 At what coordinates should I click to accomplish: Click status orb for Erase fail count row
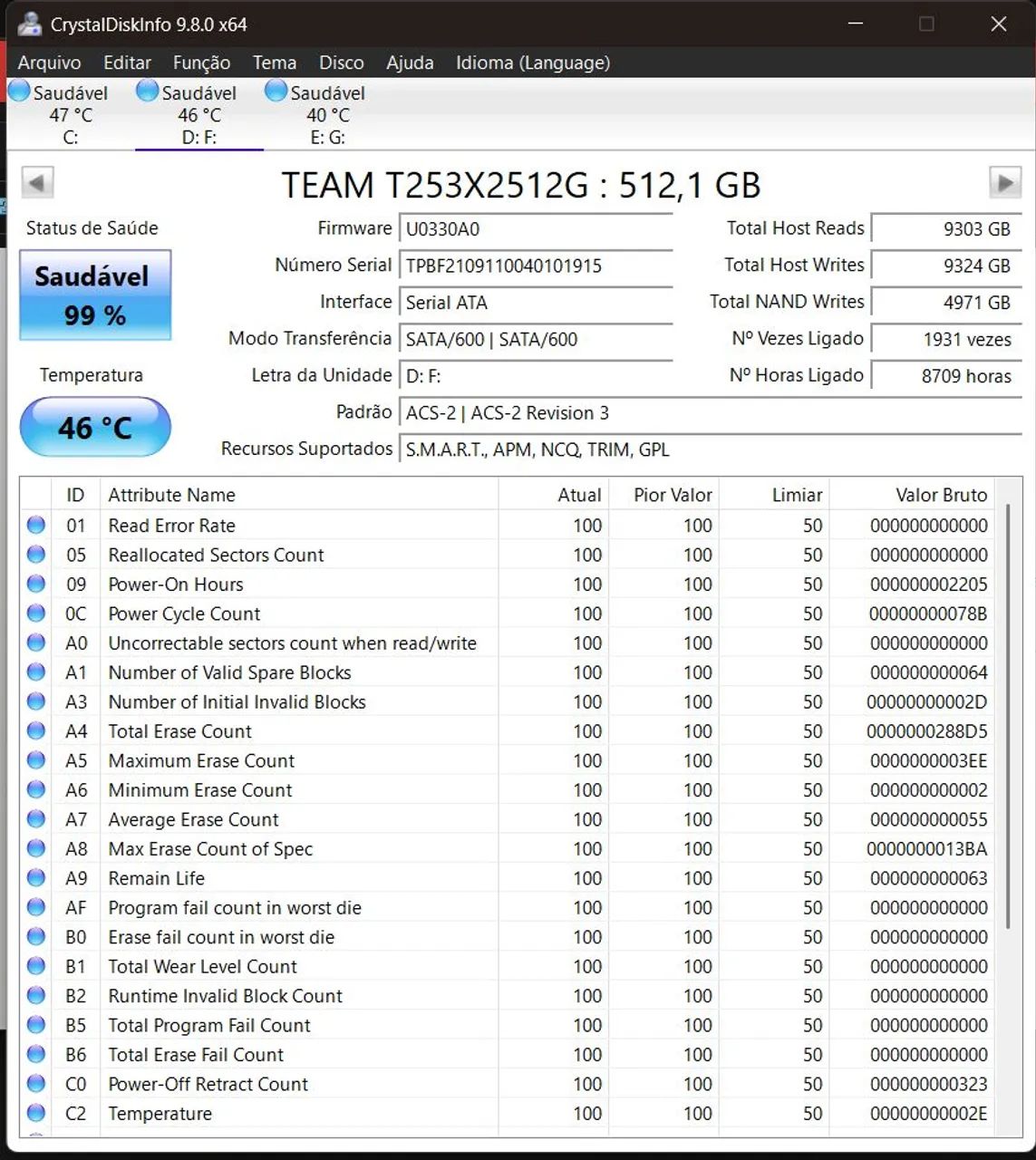(36, 936)
